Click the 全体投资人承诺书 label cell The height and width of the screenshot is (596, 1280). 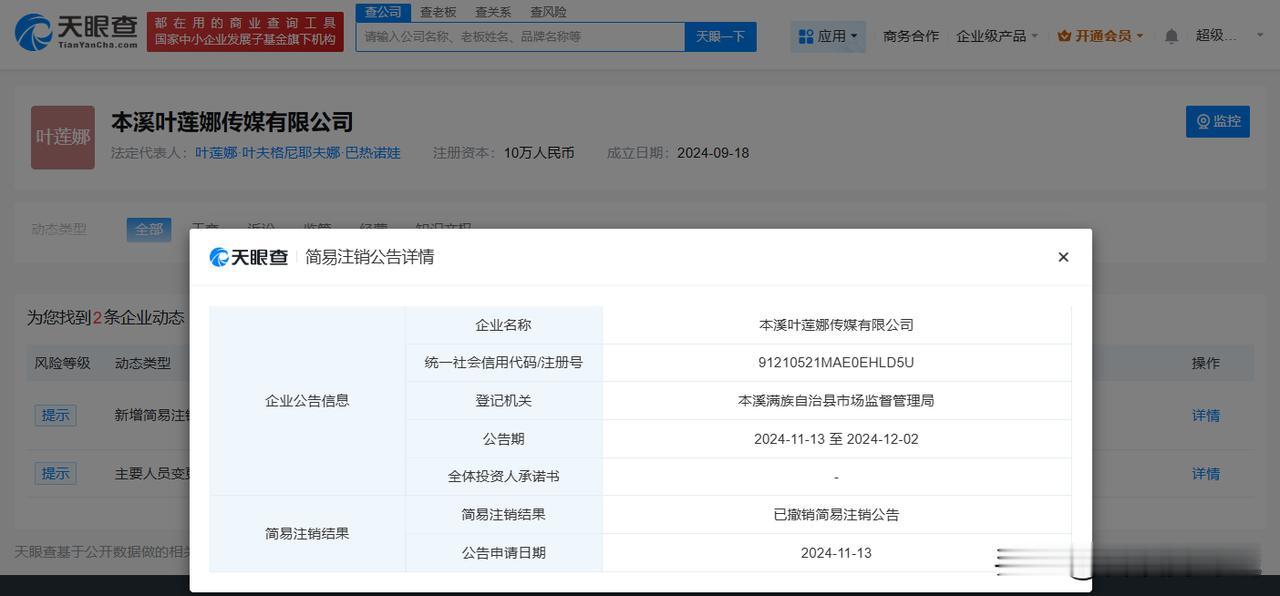click(x=503, y=477)
